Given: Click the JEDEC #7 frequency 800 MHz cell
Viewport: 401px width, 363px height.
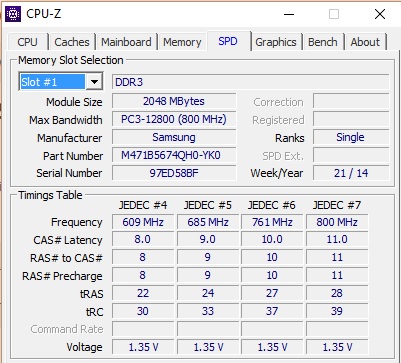Looking at the screenshot, I should click(x=337, y=222).
